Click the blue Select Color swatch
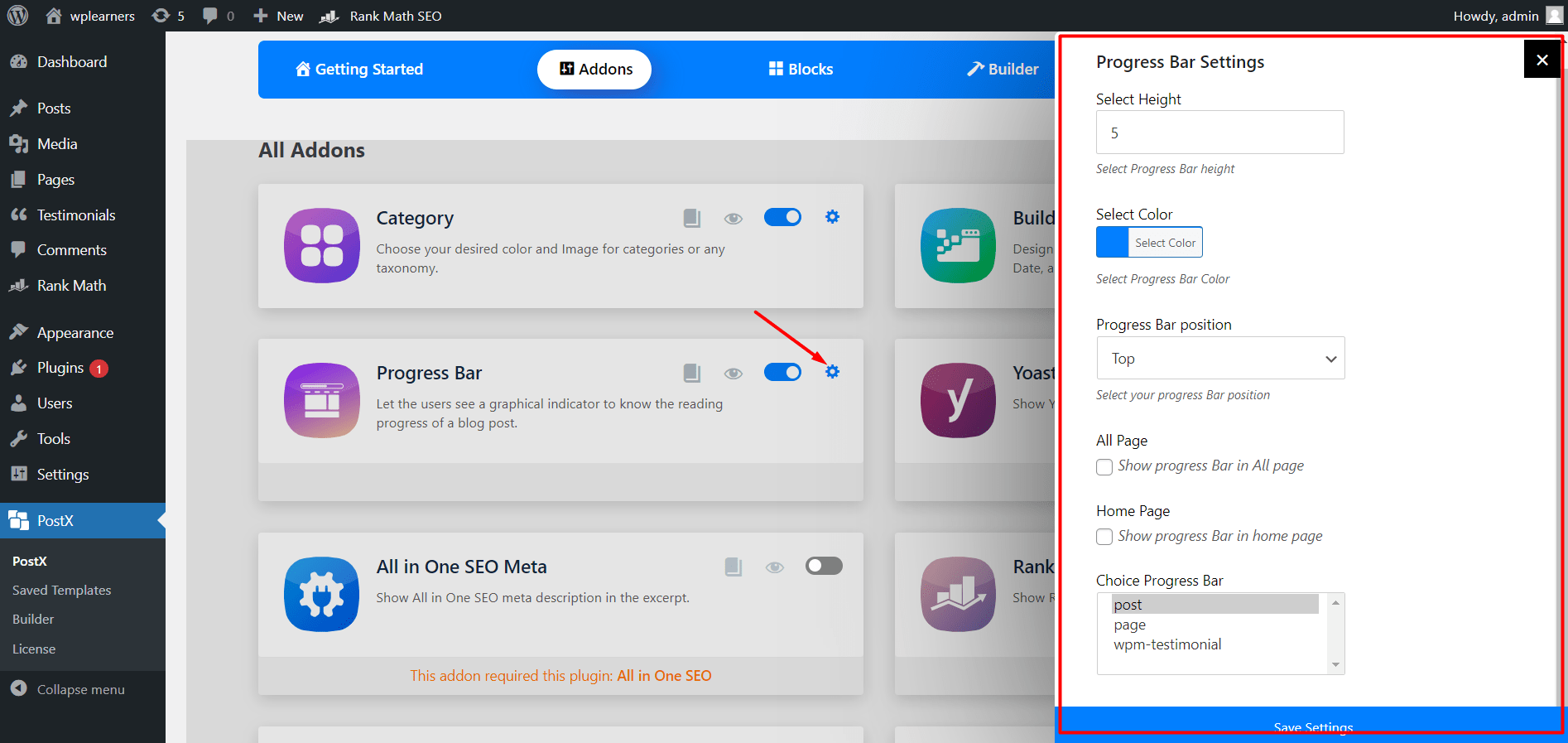The image size is (1568, 743). pyautogui.click(x=1112, y=243)
